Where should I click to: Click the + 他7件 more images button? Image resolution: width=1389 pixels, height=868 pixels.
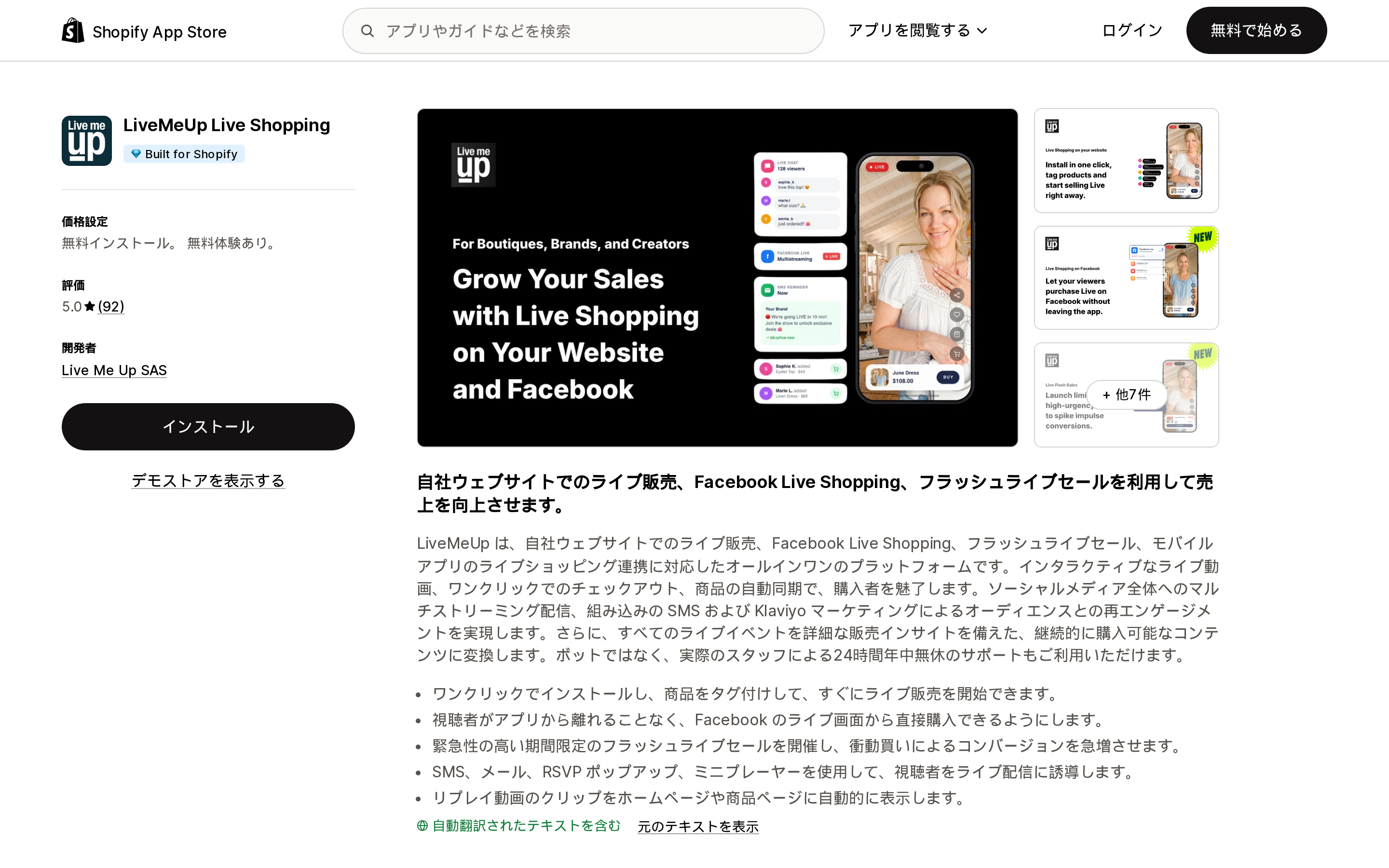coord(1126,395)
